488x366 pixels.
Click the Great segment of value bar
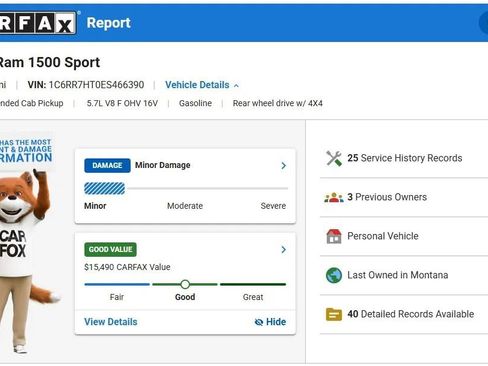point(253,284)
